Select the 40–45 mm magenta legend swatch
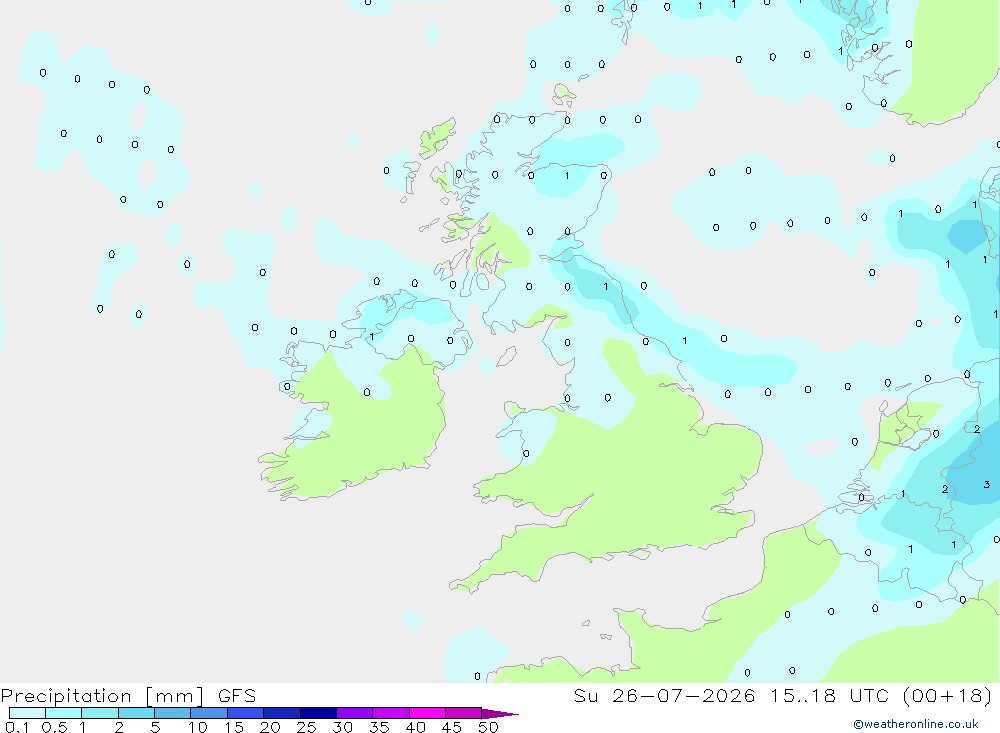 click(427, 713)
